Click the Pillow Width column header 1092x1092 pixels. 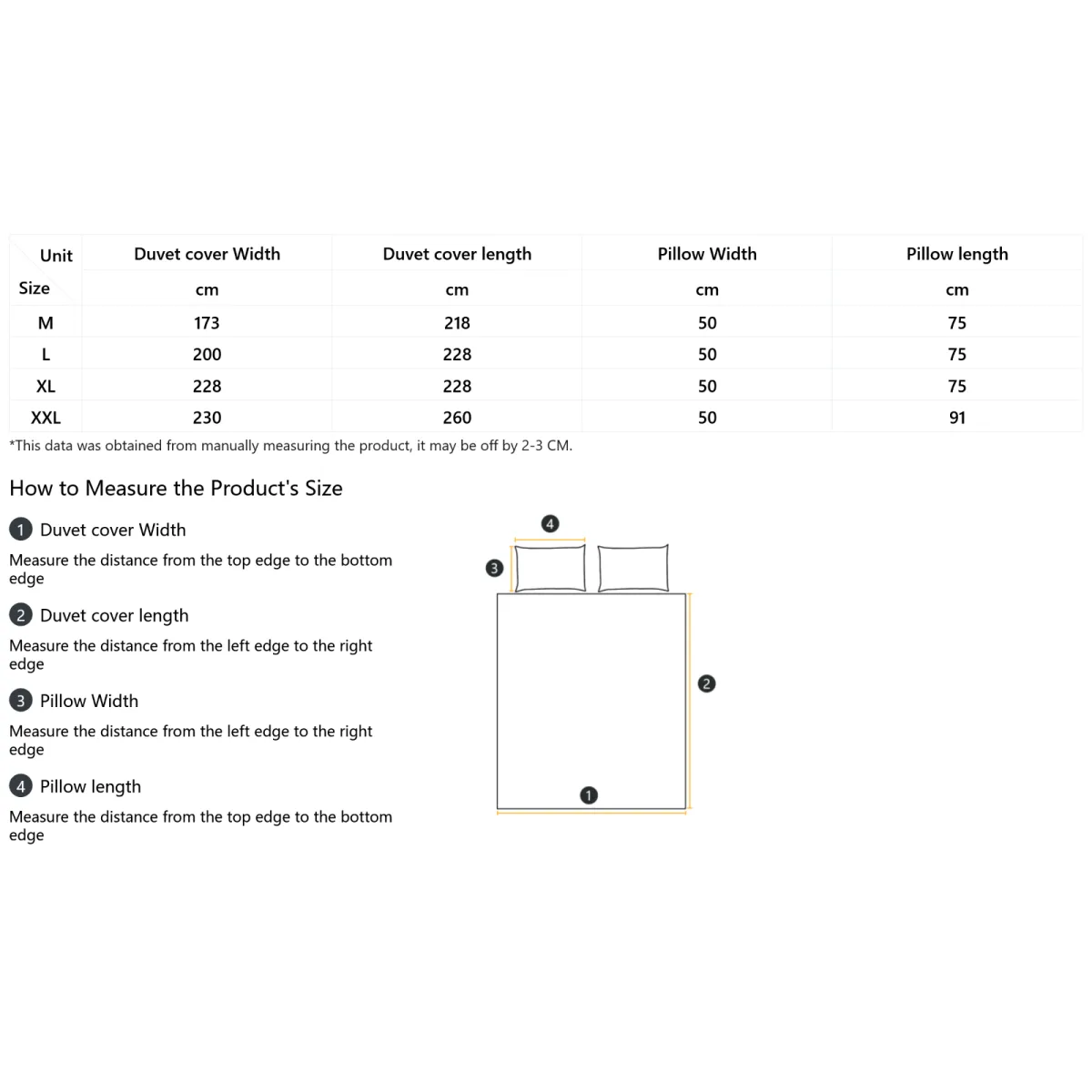(707, 254)
